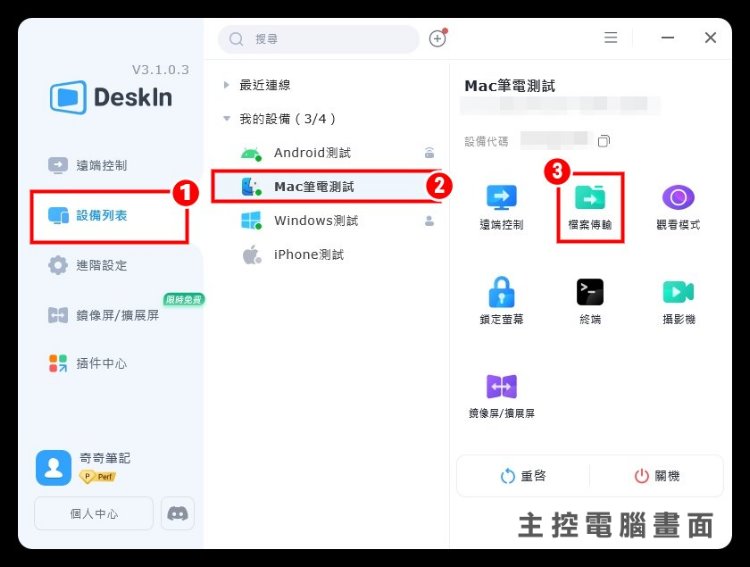Close the DeskIn window
Screen dimensions: 750x567
point(710,37)
